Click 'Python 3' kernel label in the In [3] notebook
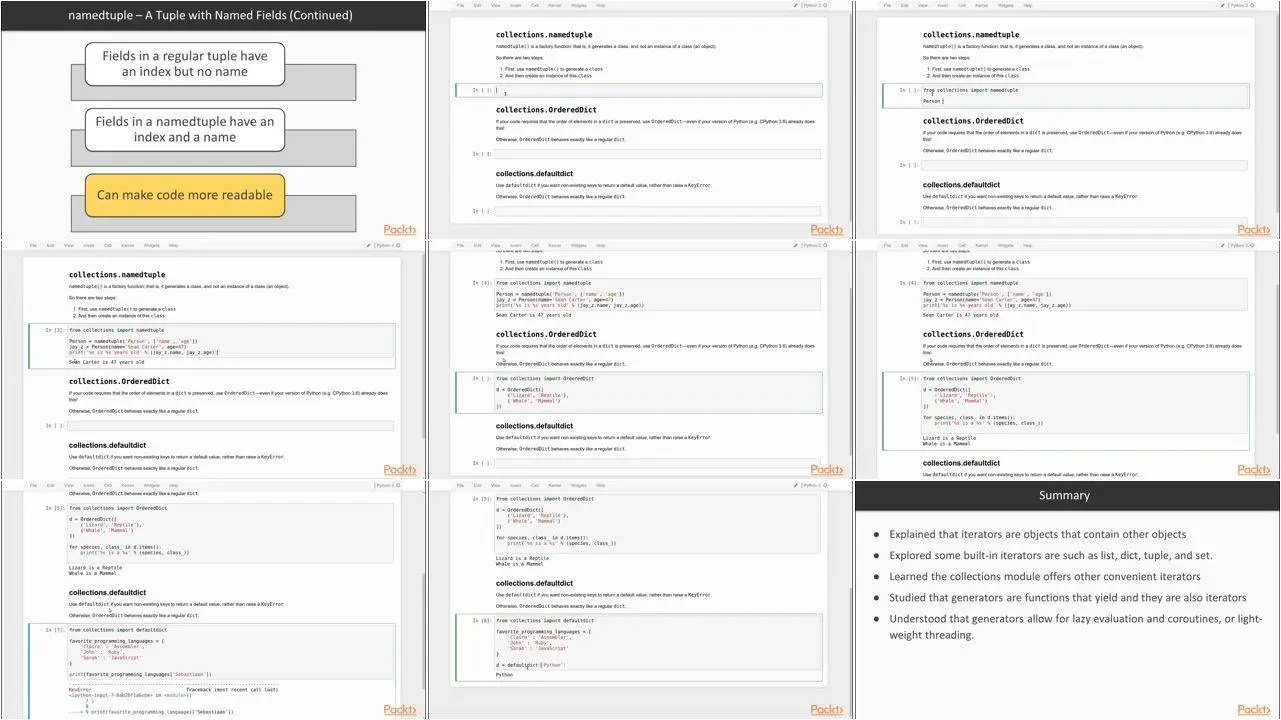This screenshot has width=1281, height=720. coord(386,245)
